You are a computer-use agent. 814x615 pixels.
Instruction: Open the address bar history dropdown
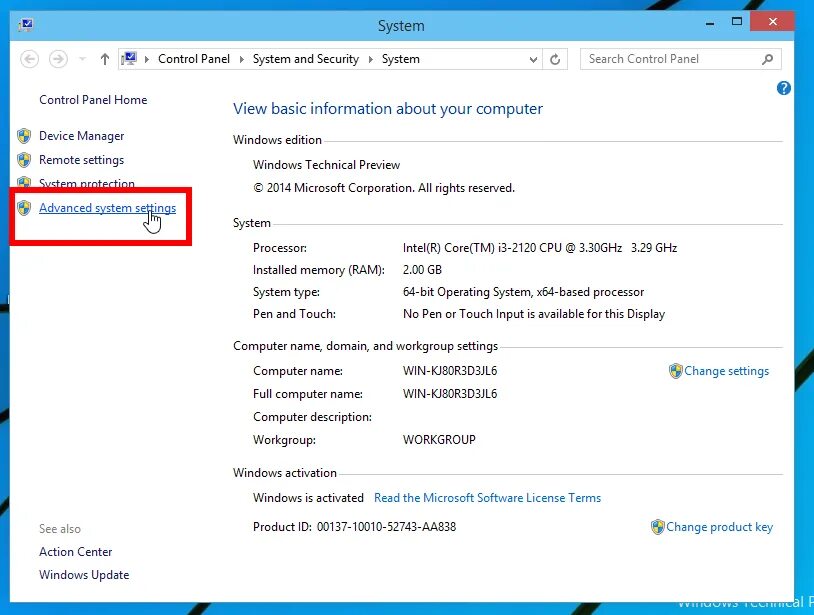pyautogui.click(x=533, y=60)
